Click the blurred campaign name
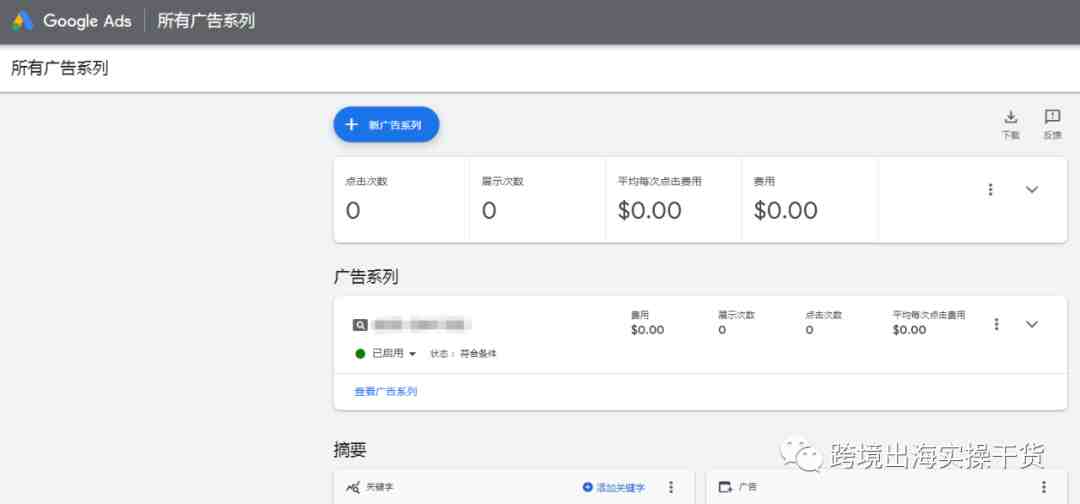This screenshot has width=1080, height=504. pos(422,324)
